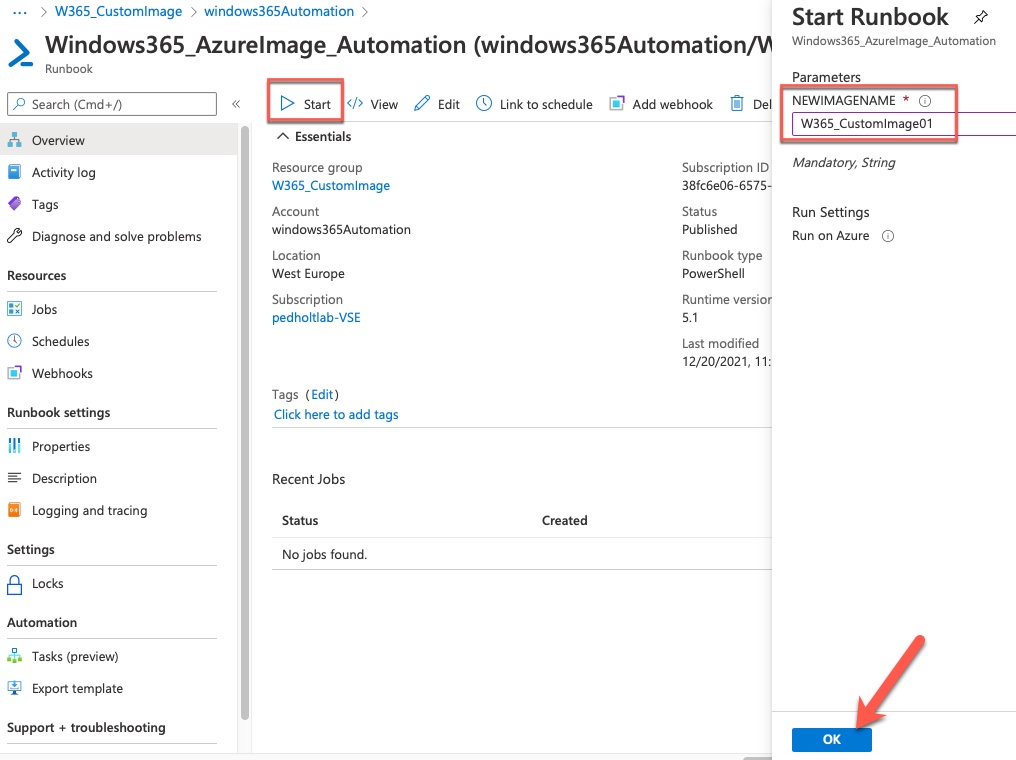Go to W365_CustomImage breadcrumb

119,12
